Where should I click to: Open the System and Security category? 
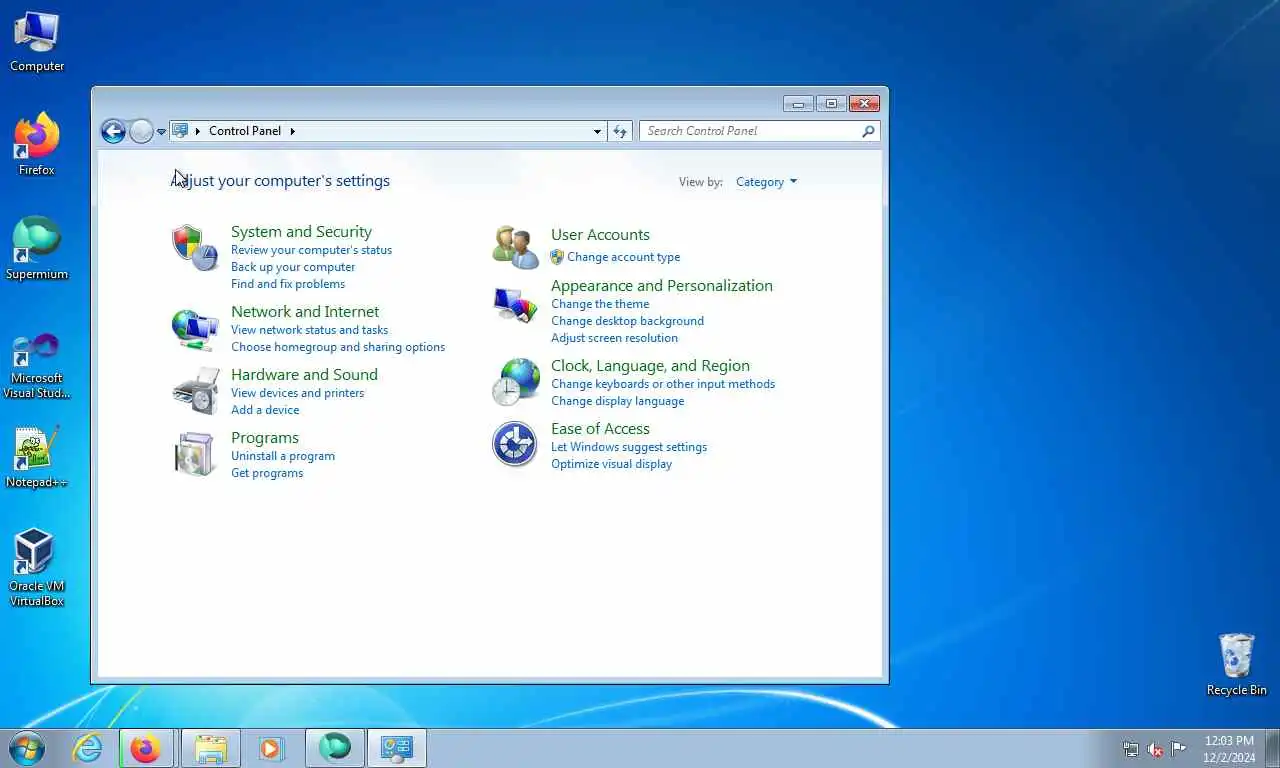301,232
